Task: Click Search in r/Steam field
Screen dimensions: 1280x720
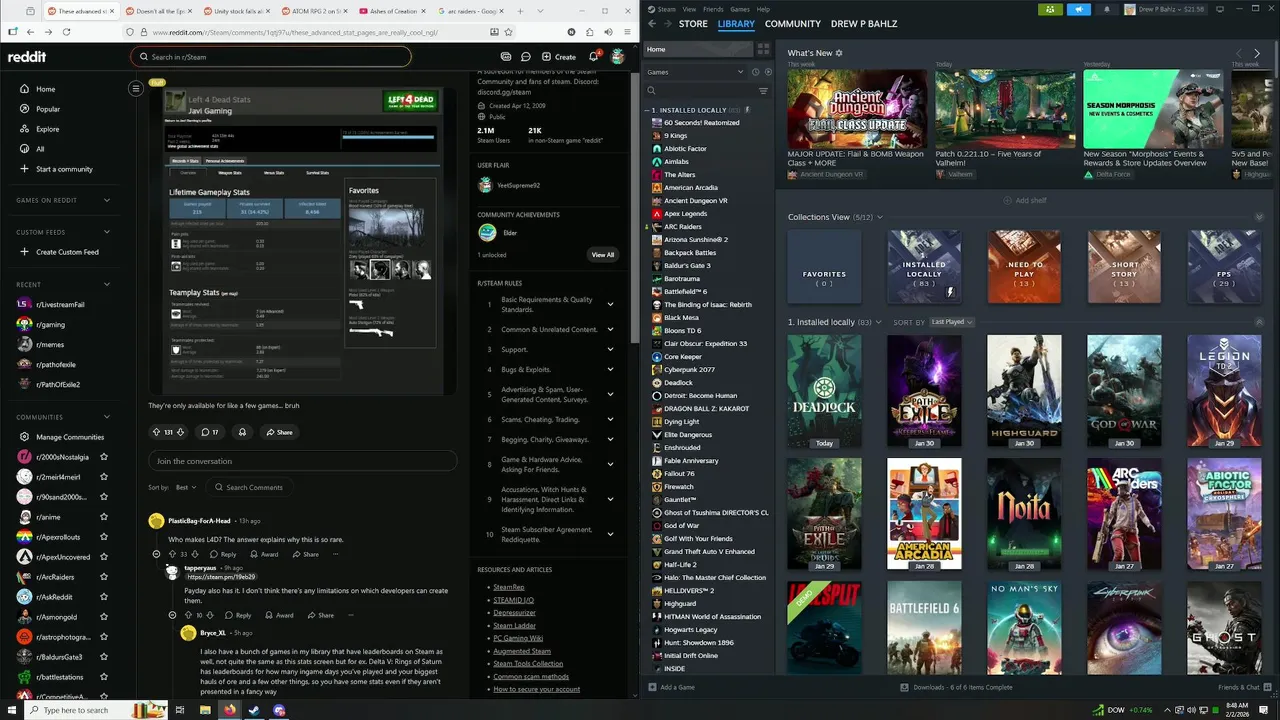Action: point(270,57)
